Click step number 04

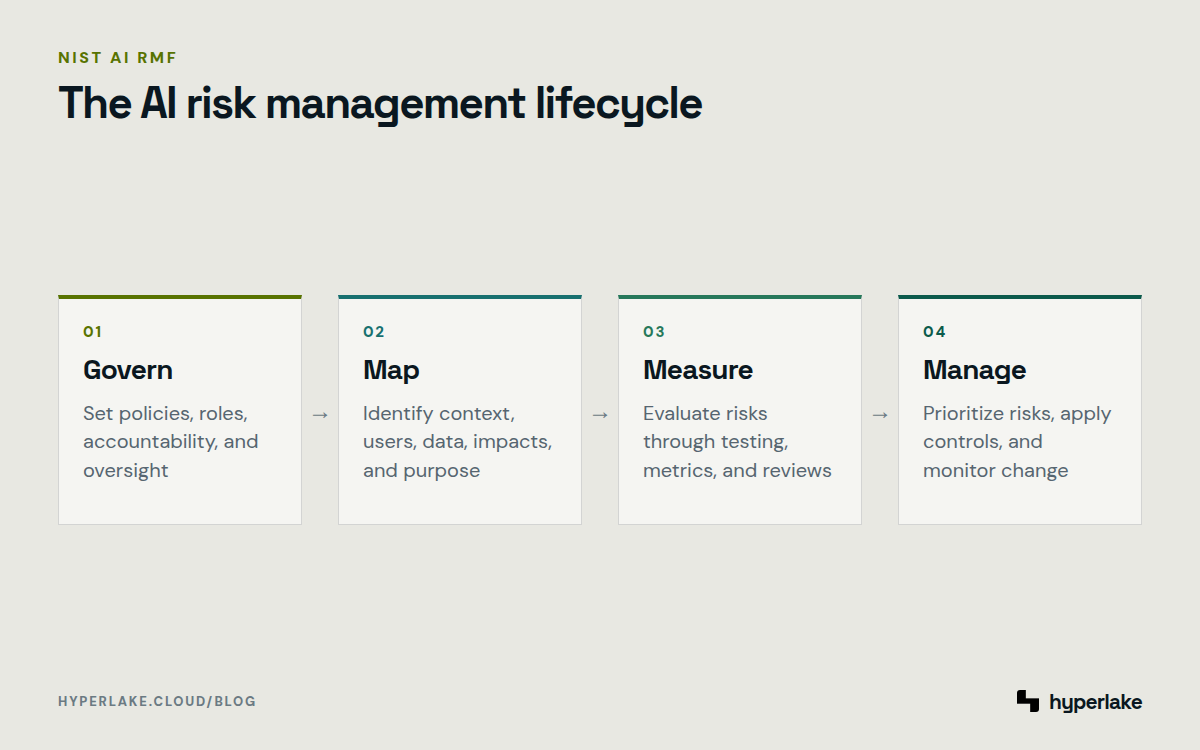pos(934,332)
